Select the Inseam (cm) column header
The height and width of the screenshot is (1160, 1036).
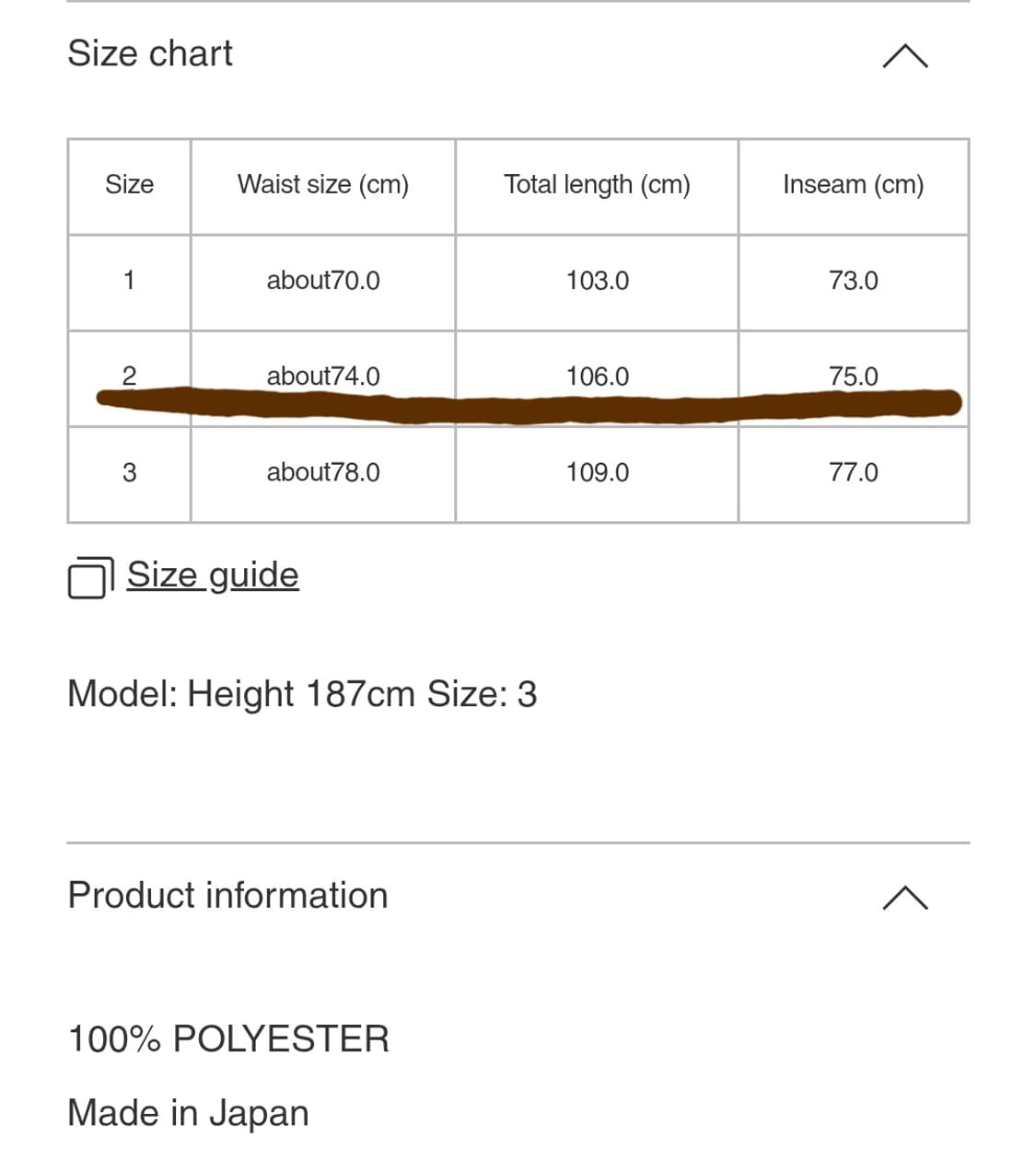[x=853, y=185]
